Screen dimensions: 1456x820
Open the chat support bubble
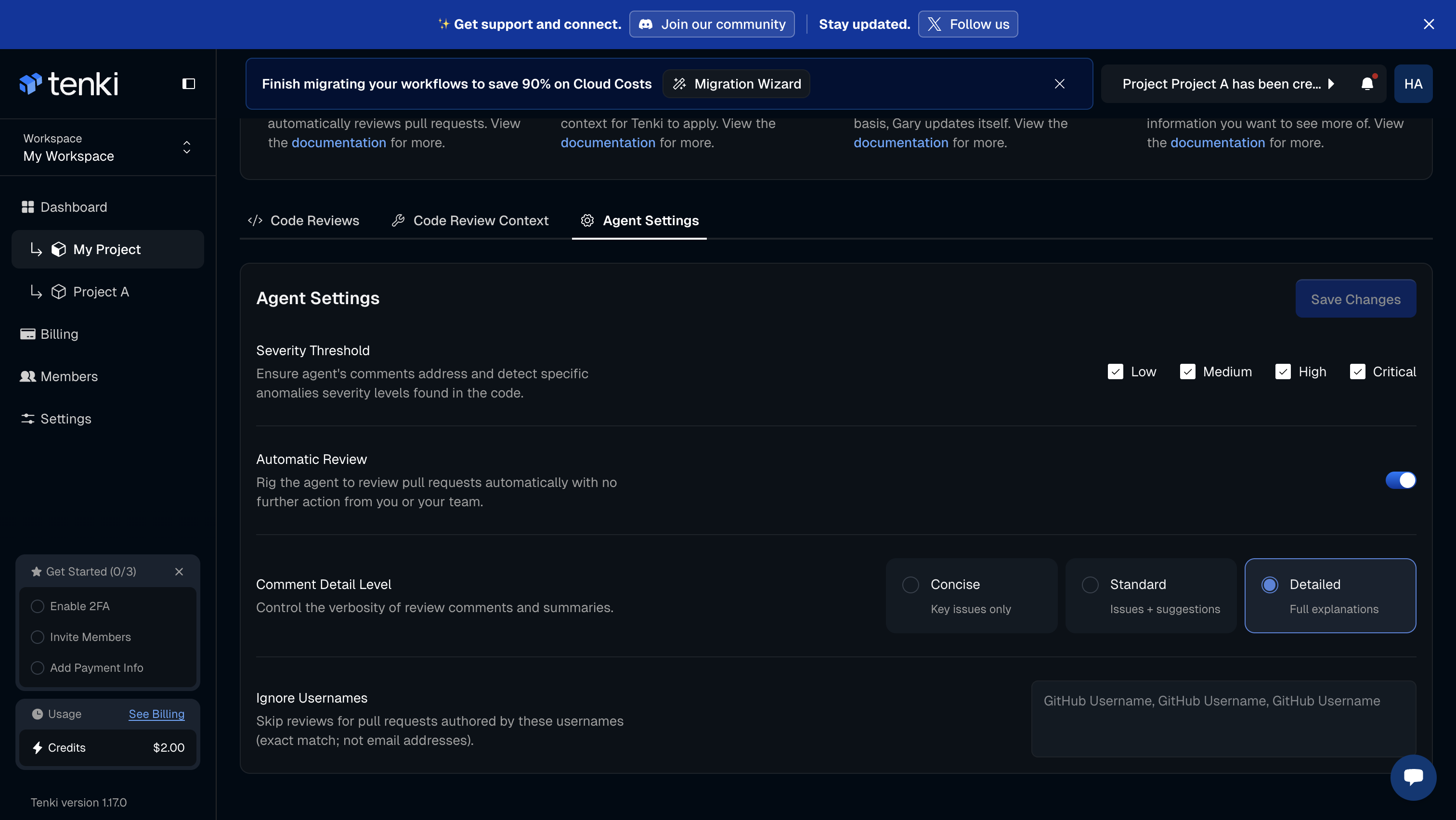pos(1413,777)
